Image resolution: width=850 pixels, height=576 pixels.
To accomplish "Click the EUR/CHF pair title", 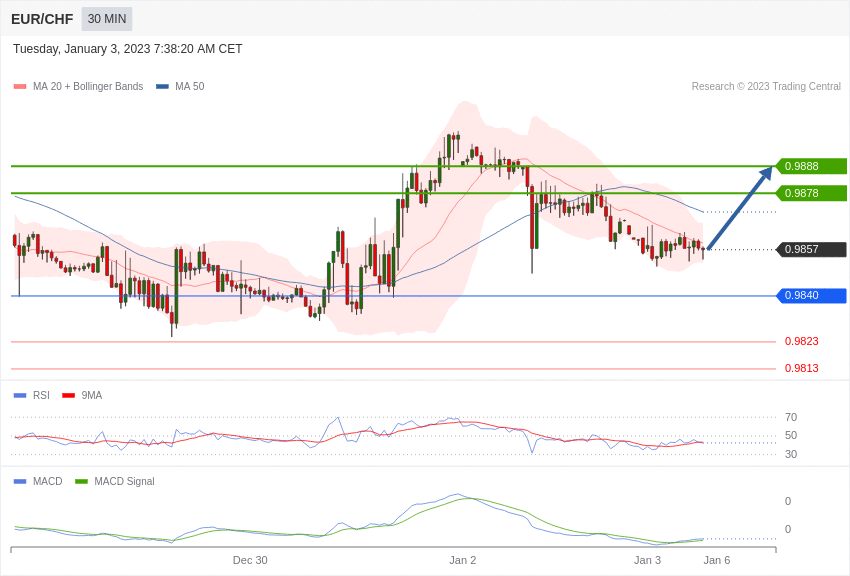I will tap(42, 19).
